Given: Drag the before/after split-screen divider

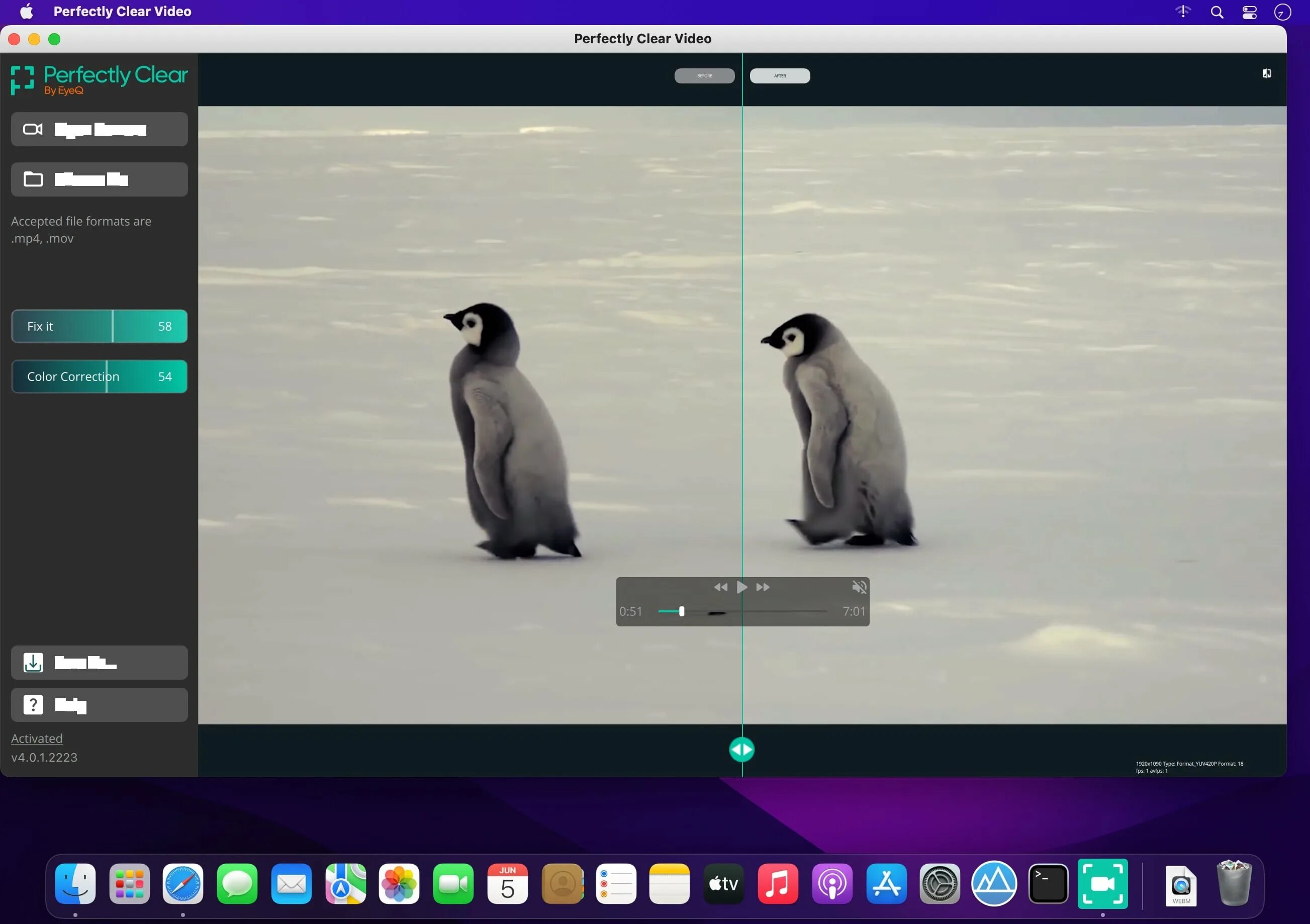Looking at the screenshot, I should click(x=741, y=749).
